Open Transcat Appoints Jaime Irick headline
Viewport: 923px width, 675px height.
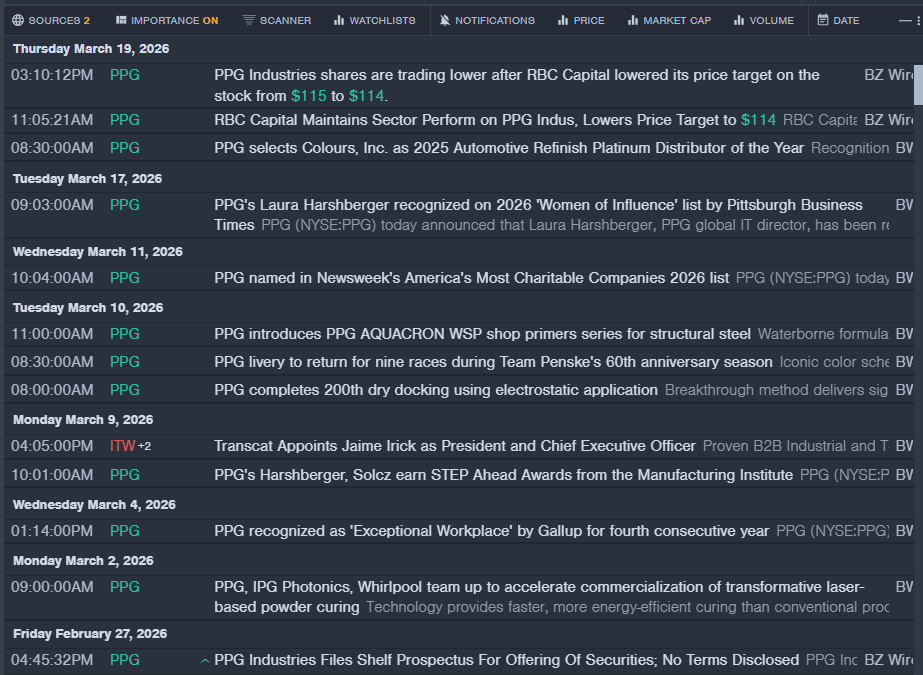click(454, 446)
